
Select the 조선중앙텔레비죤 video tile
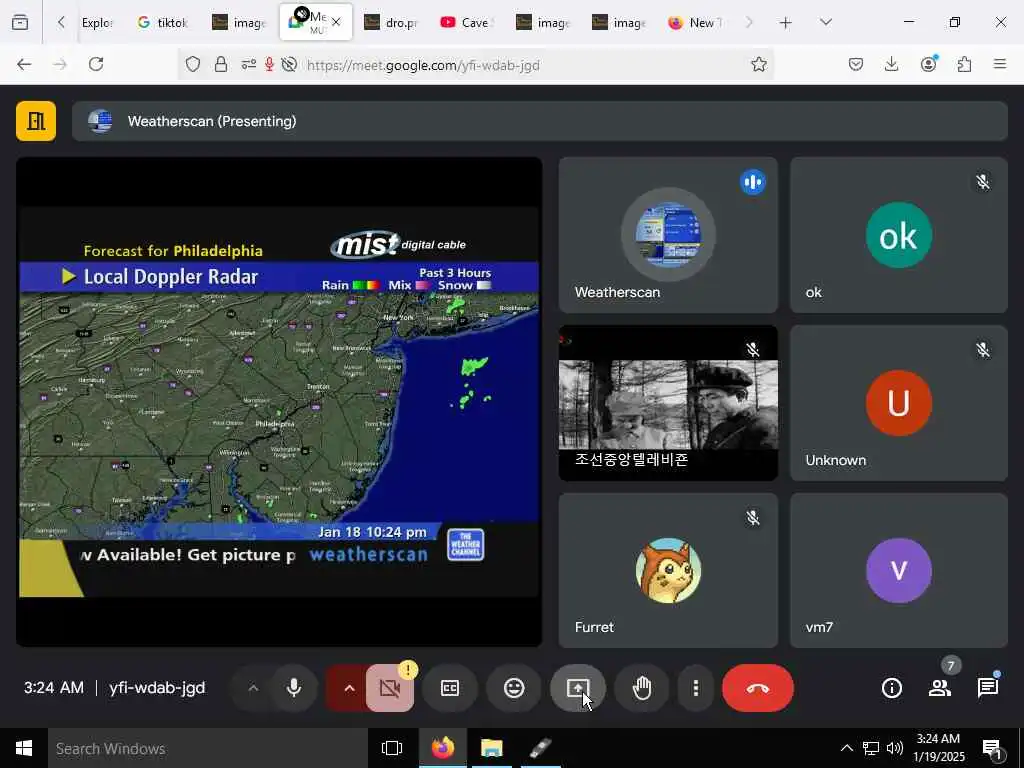[x=668, y=403]
